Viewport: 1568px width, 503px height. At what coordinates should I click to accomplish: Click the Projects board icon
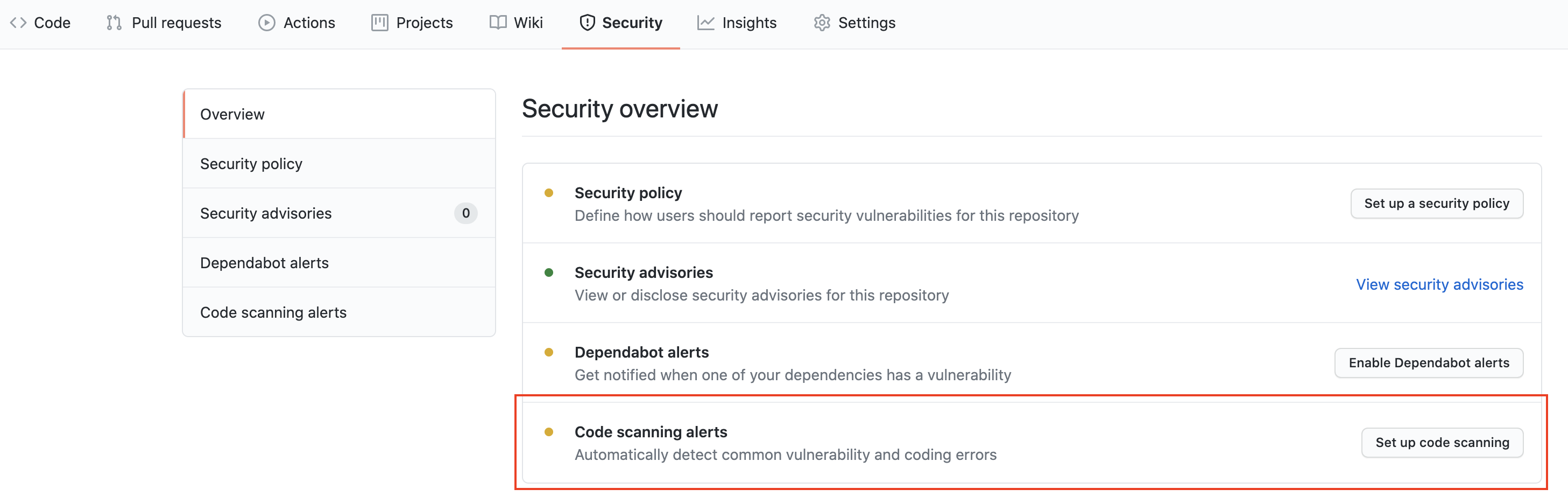coord(379,23)
